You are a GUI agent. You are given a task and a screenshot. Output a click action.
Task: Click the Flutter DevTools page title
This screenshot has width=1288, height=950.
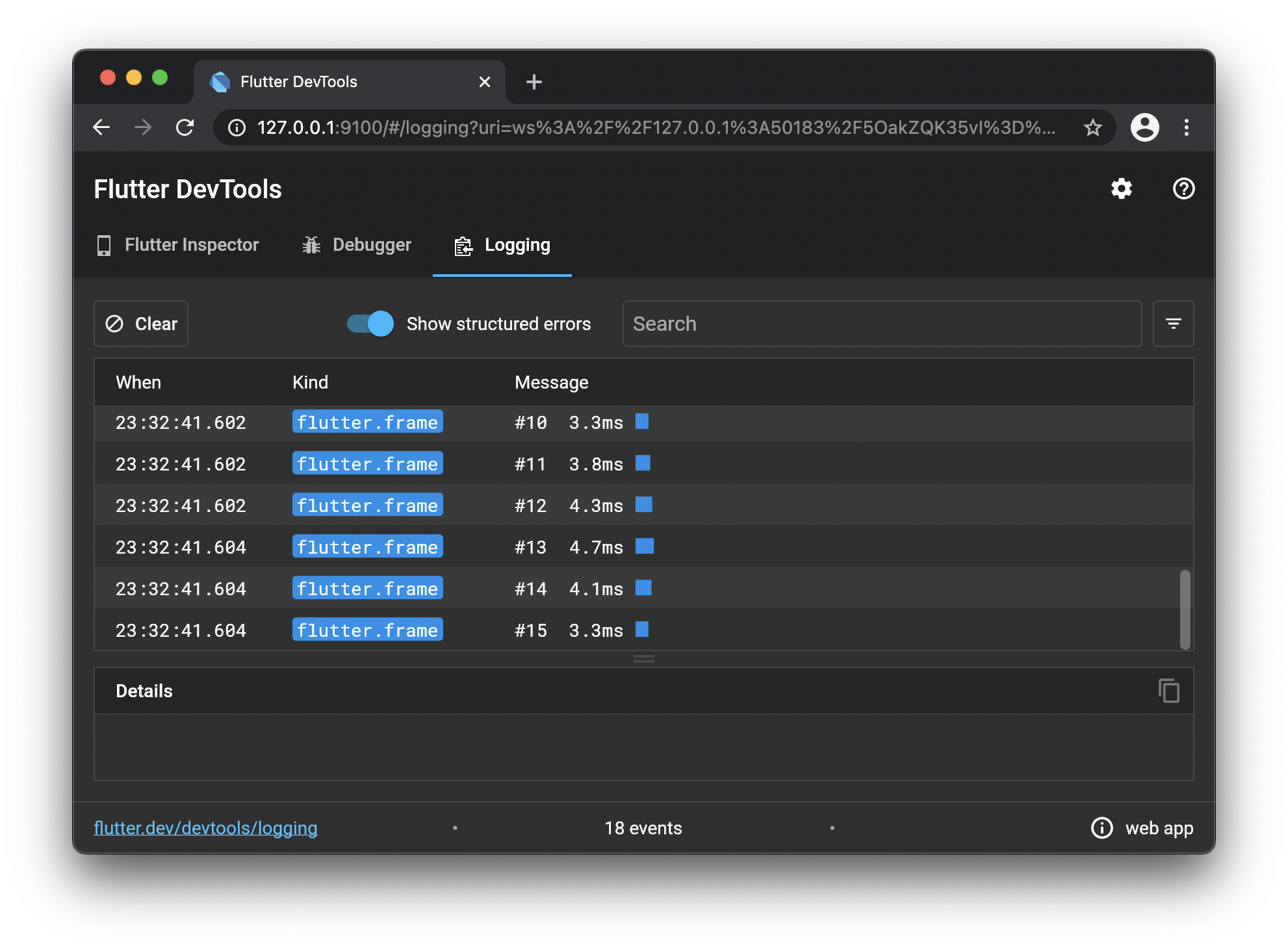(188, 189)
